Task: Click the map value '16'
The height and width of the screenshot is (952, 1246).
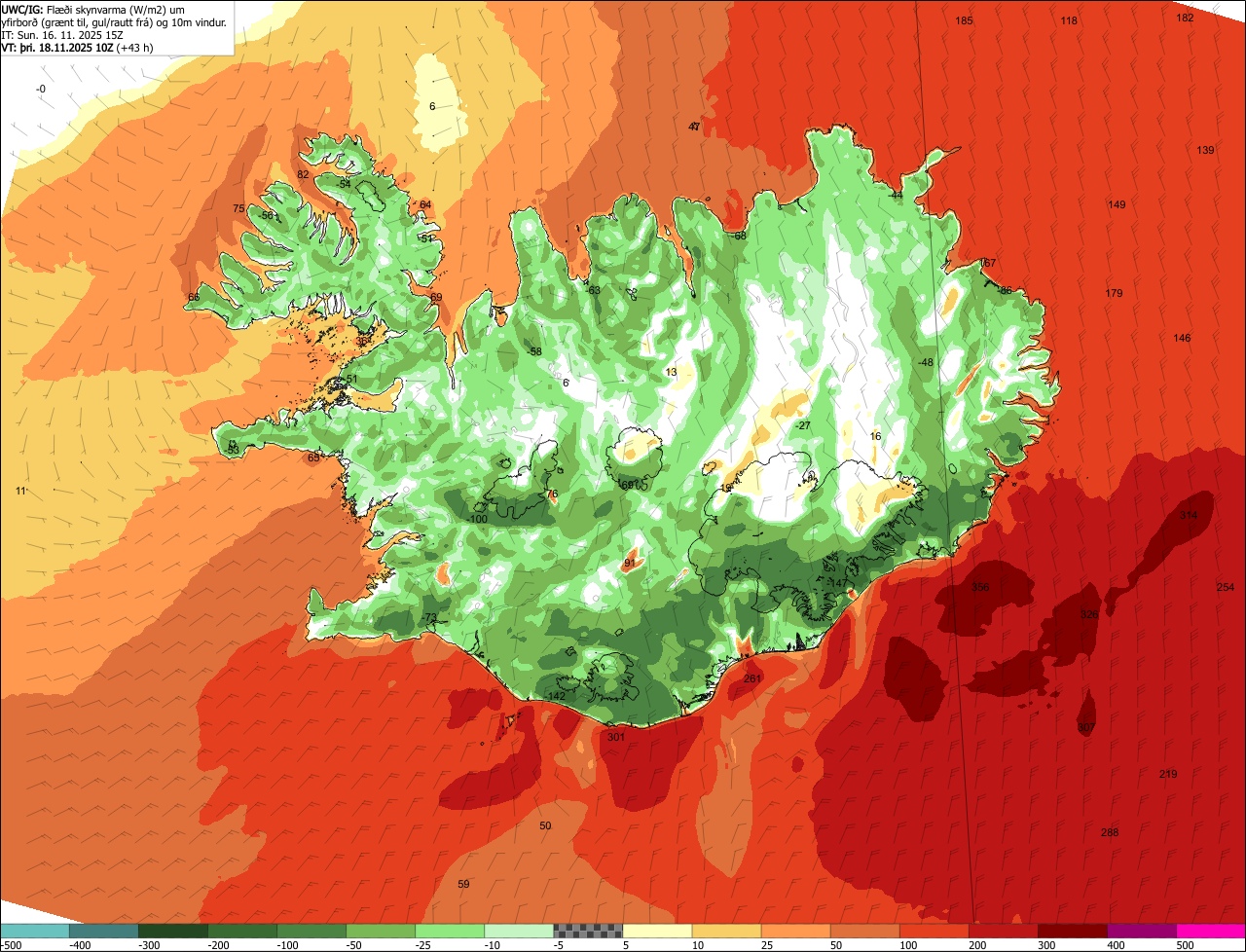Action: coord(875,436)
